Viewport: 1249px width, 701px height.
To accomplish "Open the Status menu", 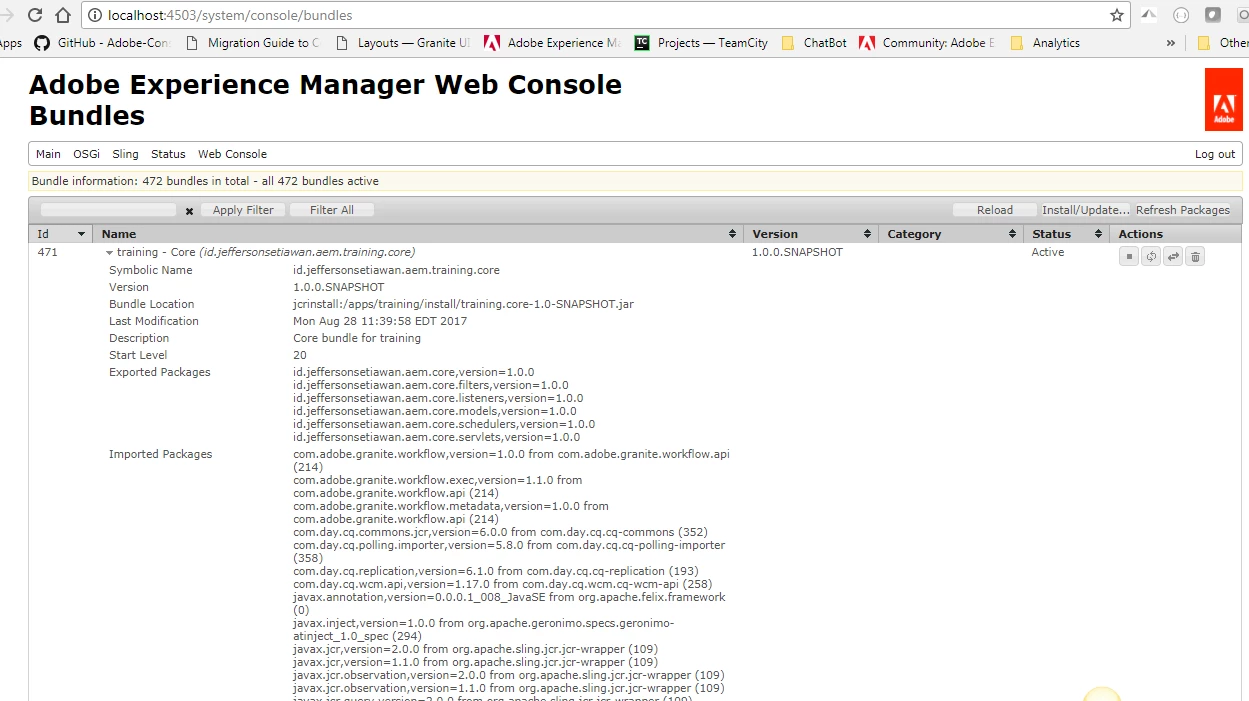I will 168,154.
